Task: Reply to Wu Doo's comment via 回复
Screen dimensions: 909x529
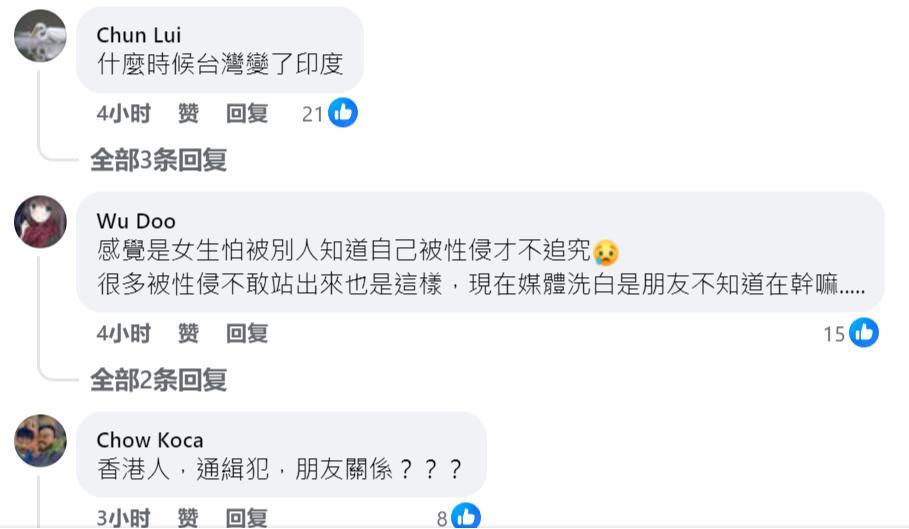Action: point(247,334)
